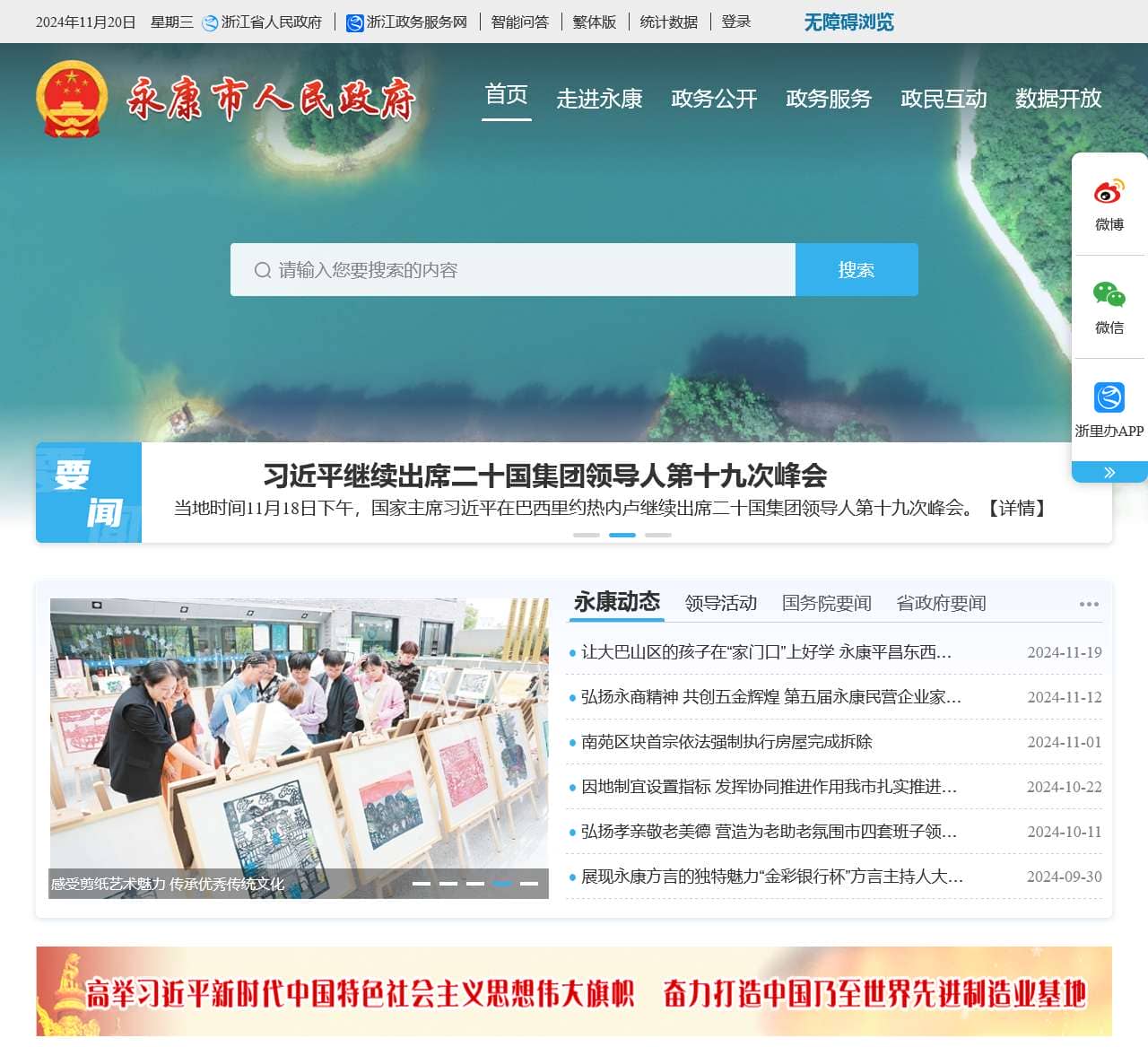The image size is (1148, 1047).
Task: Open the news slideshow photo
Action: 300,748
